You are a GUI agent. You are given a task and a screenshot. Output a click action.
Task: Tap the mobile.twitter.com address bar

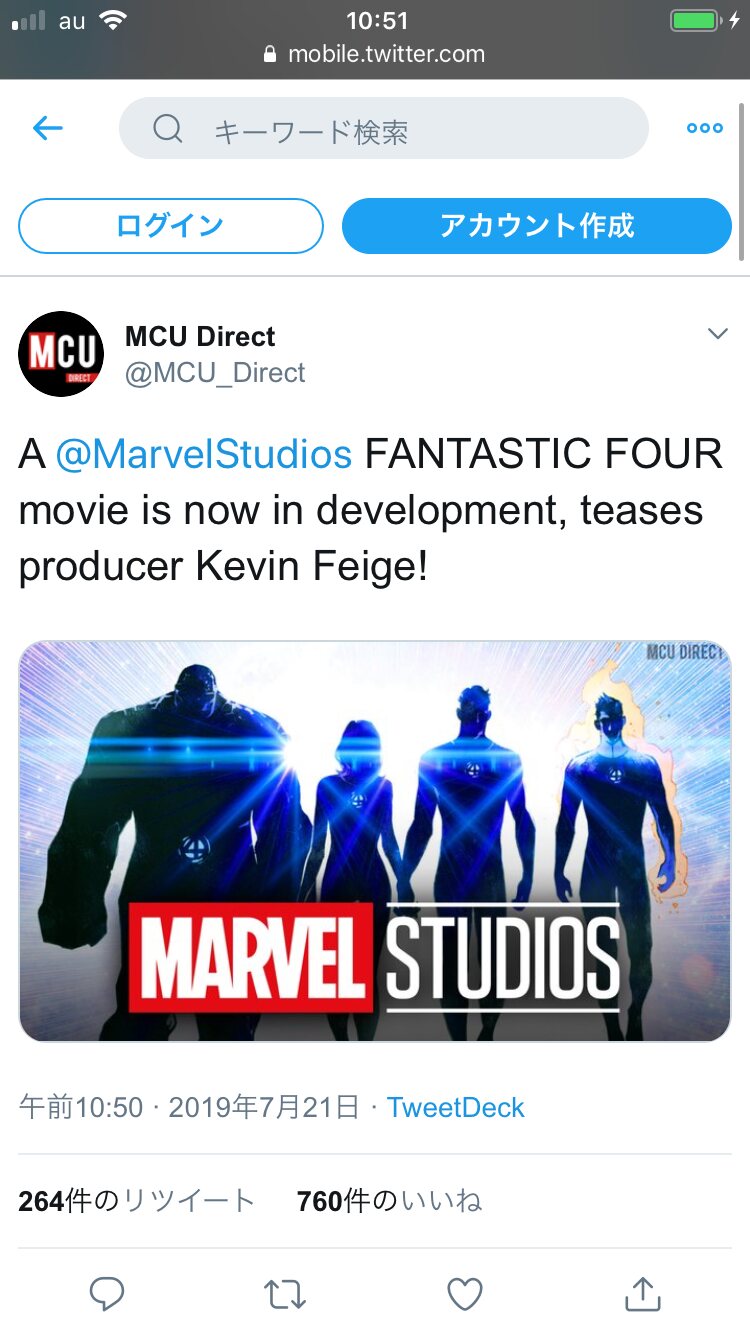tap(375, 54)
